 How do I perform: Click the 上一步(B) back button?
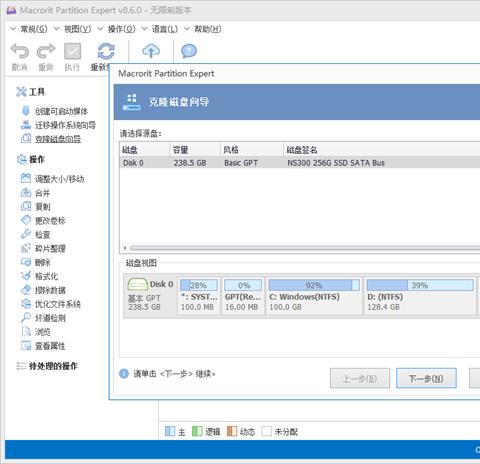(360, 378)
